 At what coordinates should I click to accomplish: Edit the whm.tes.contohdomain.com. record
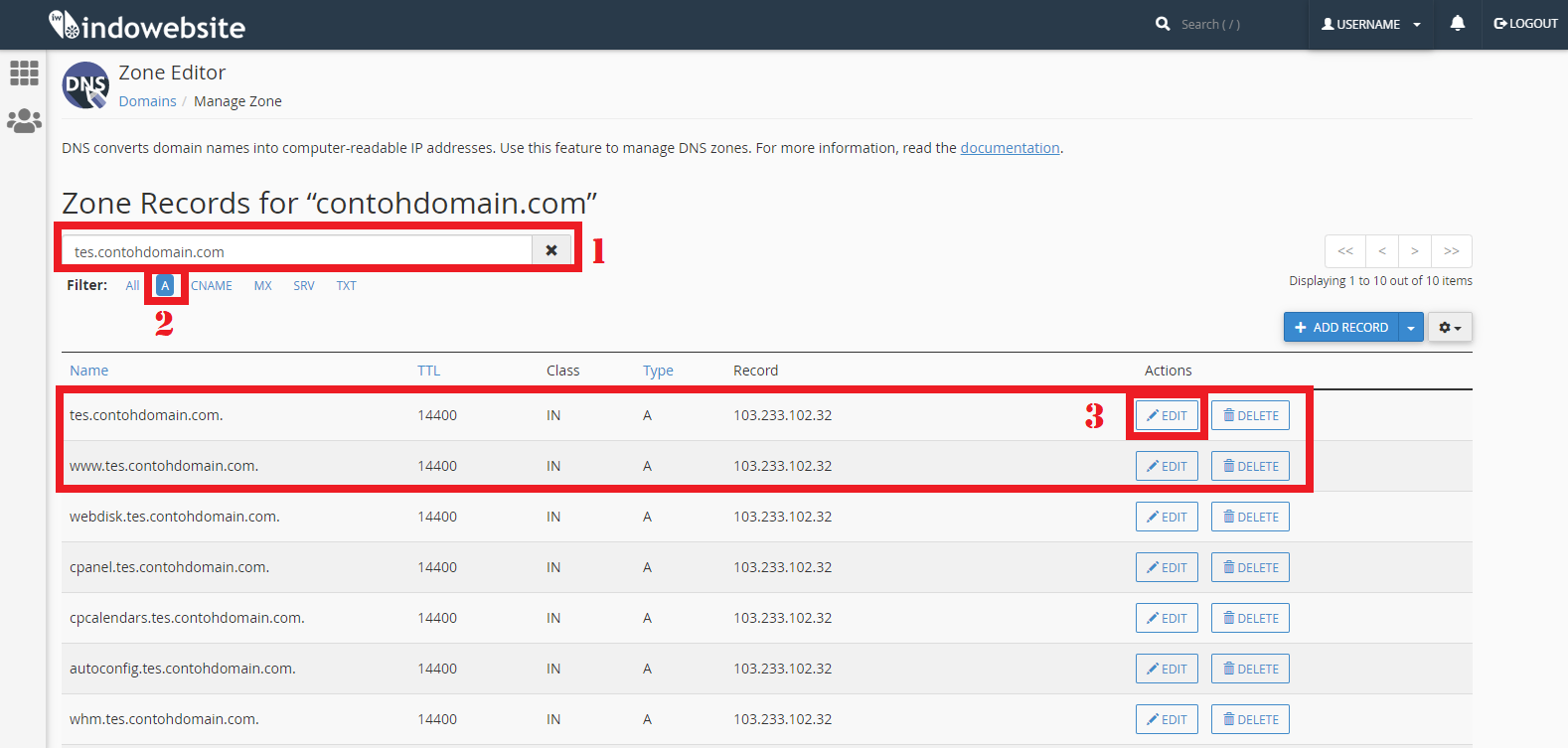point(1167,719)
